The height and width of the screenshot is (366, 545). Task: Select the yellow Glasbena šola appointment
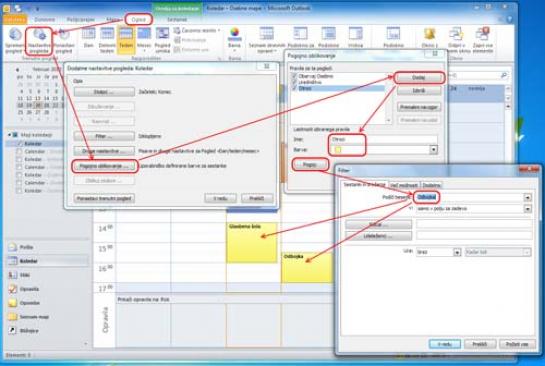[x=252, y=243]
